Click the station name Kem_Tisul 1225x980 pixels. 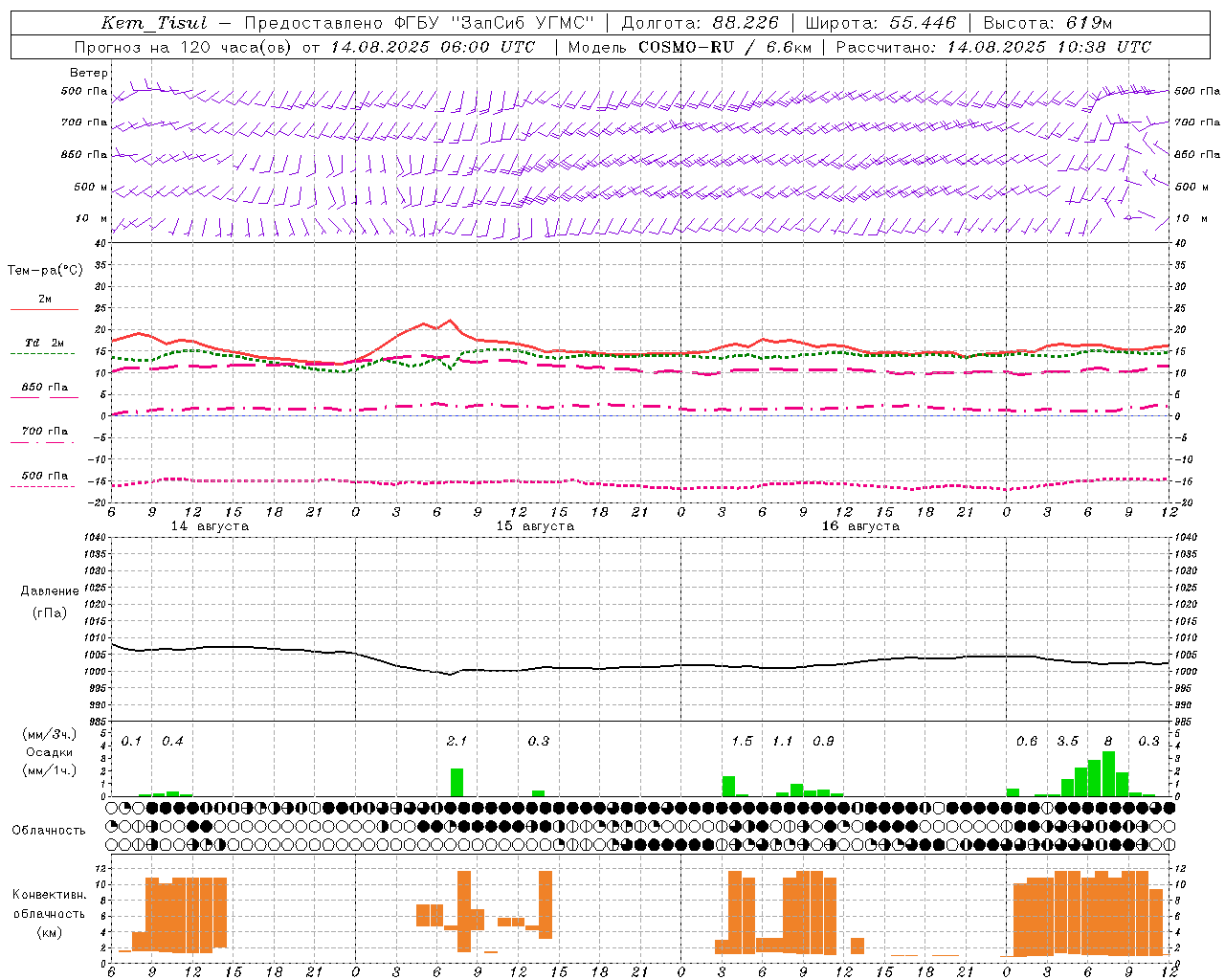tap(153, 24)
